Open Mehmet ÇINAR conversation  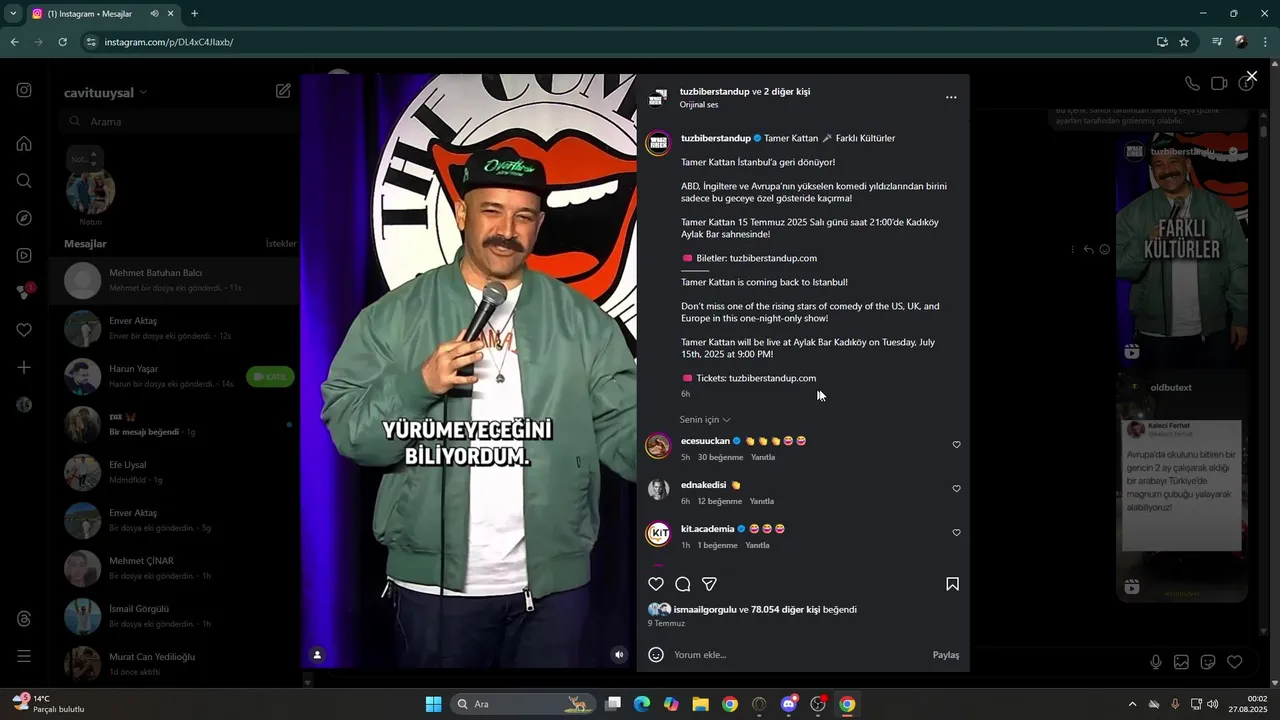176,569
